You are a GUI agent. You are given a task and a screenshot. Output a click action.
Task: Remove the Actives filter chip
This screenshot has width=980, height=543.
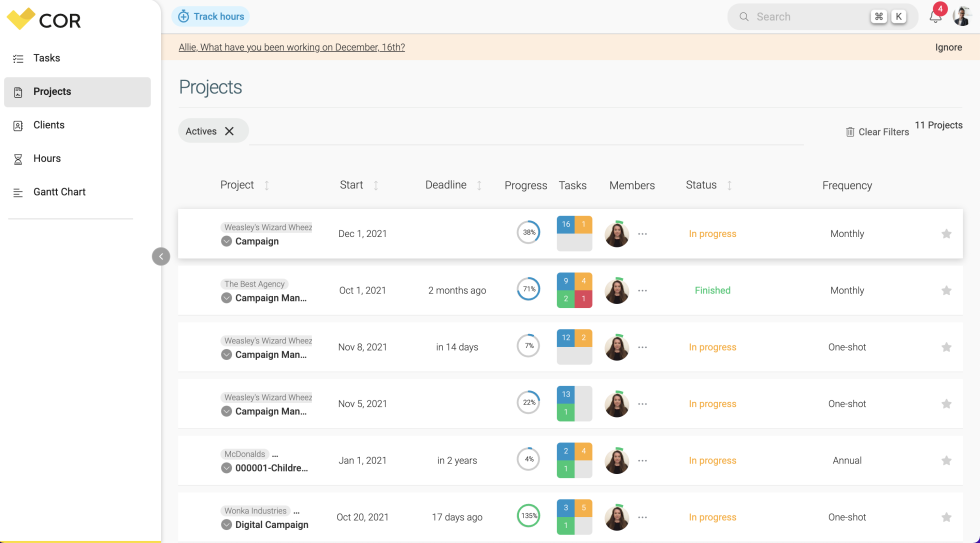coord(229,131)
